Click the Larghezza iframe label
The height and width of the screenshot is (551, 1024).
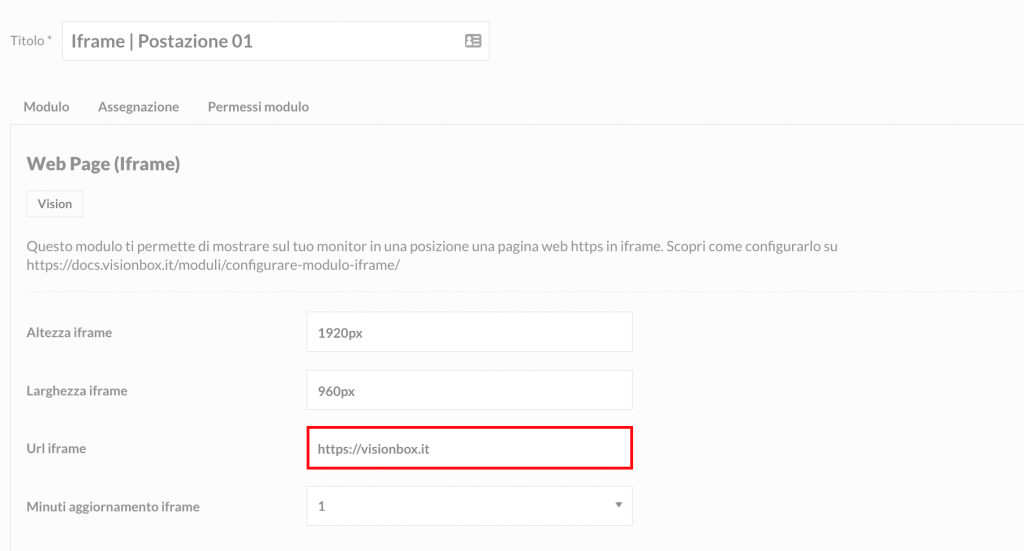(x=77, y=390)
